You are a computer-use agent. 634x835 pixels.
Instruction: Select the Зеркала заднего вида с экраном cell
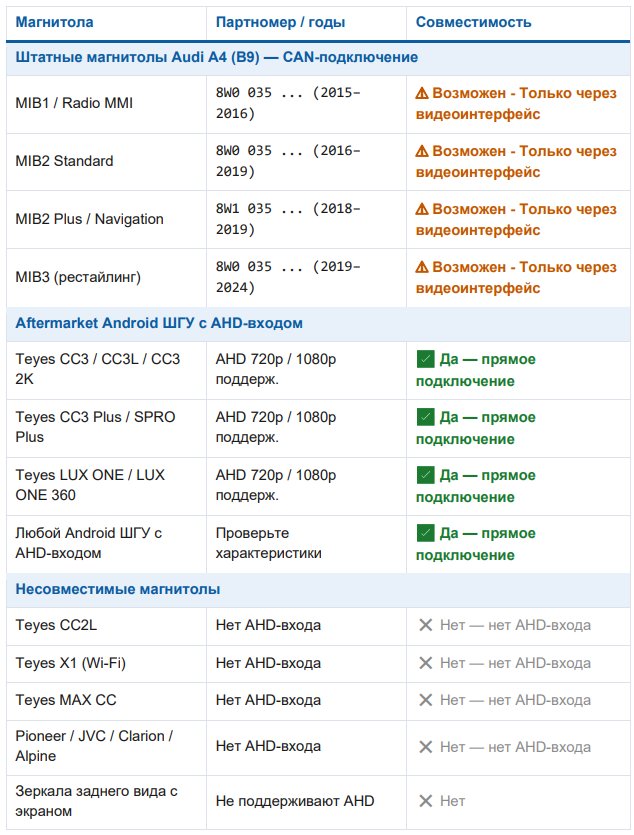[x=106, y=802]
